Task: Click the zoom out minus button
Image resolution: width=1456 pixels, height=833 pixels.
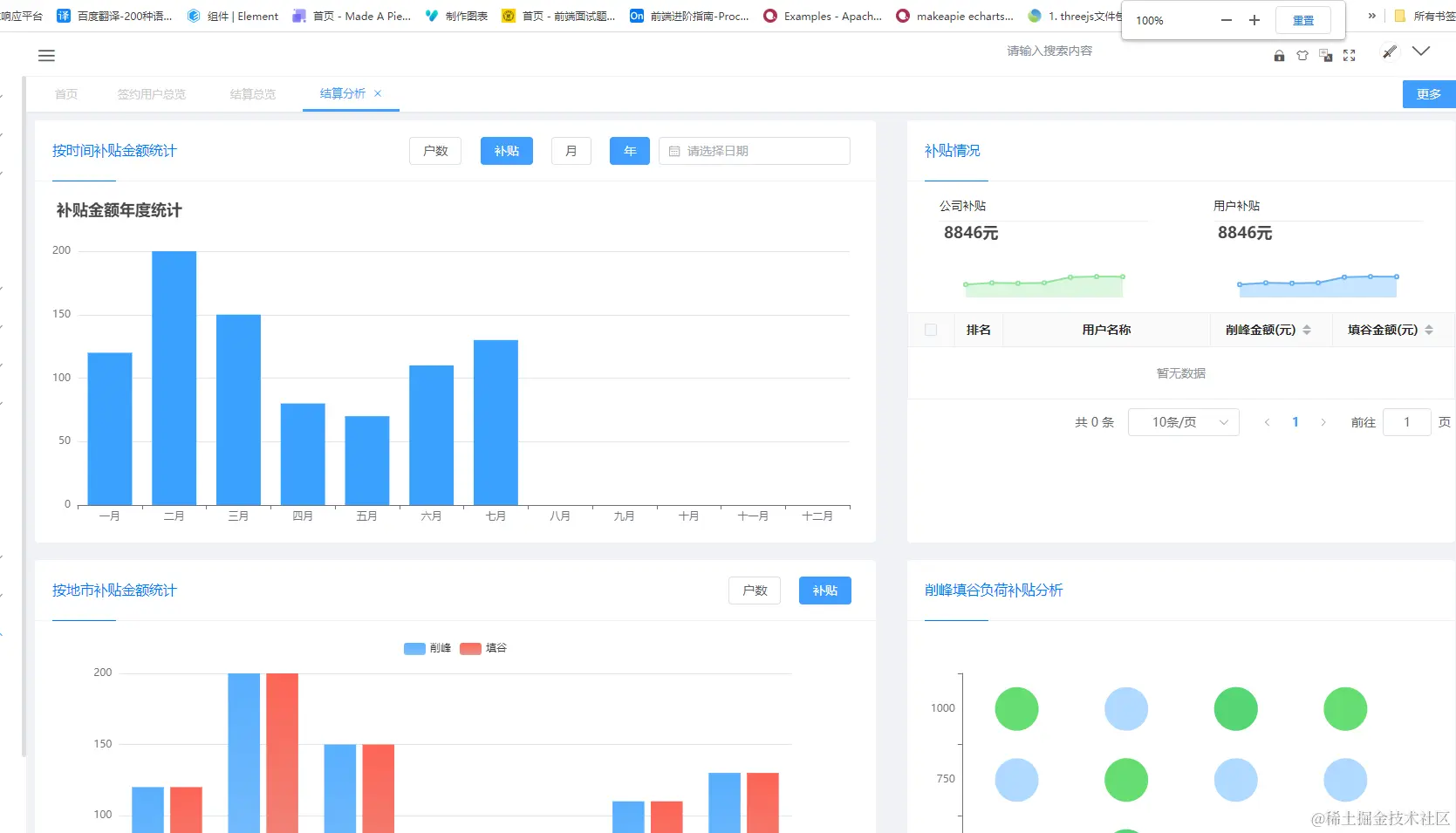Action: tap(1227, 20)
